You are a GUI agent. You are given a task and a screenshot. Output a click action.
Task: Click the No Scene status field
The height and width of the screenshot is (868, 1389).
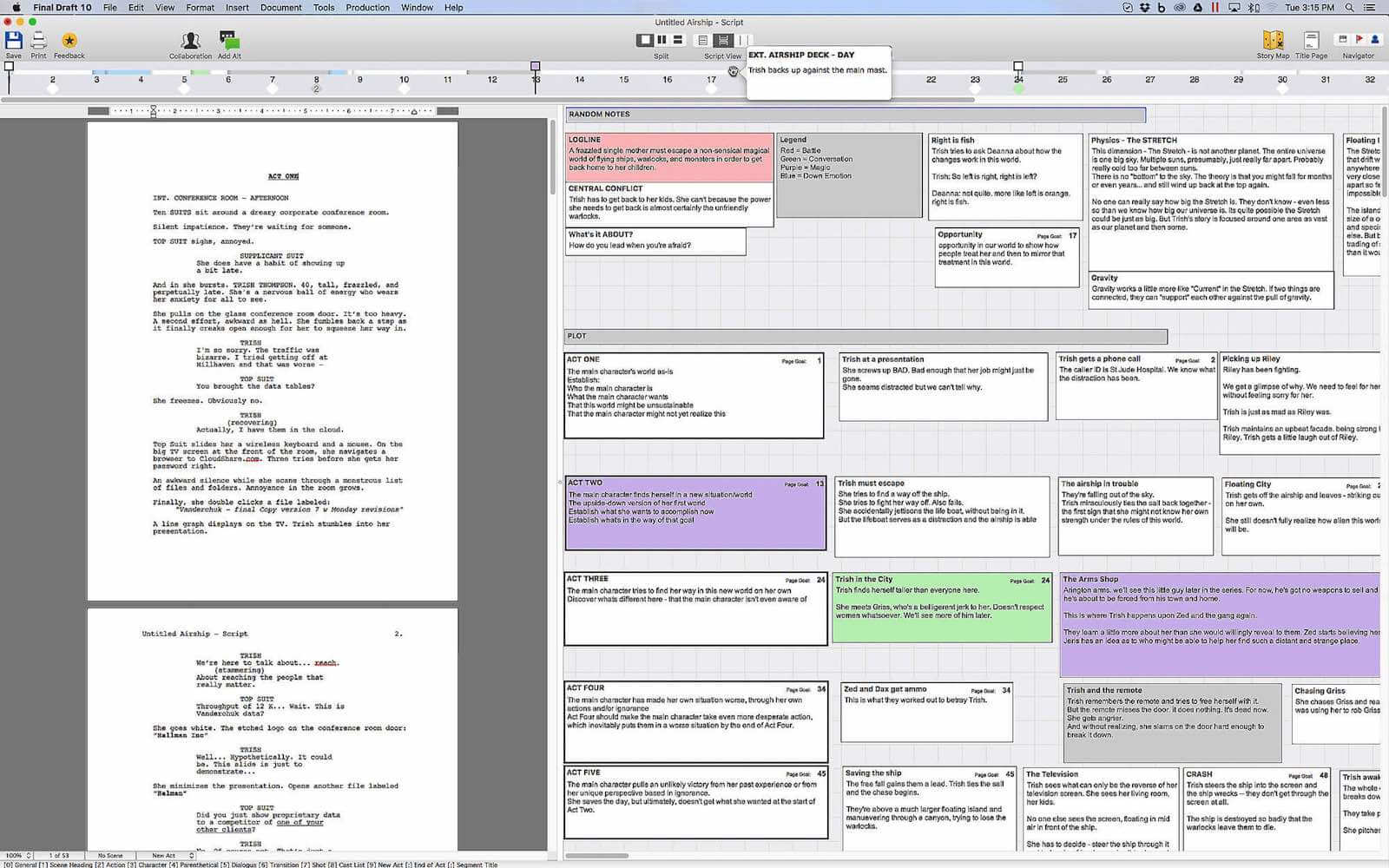[110, 855]
